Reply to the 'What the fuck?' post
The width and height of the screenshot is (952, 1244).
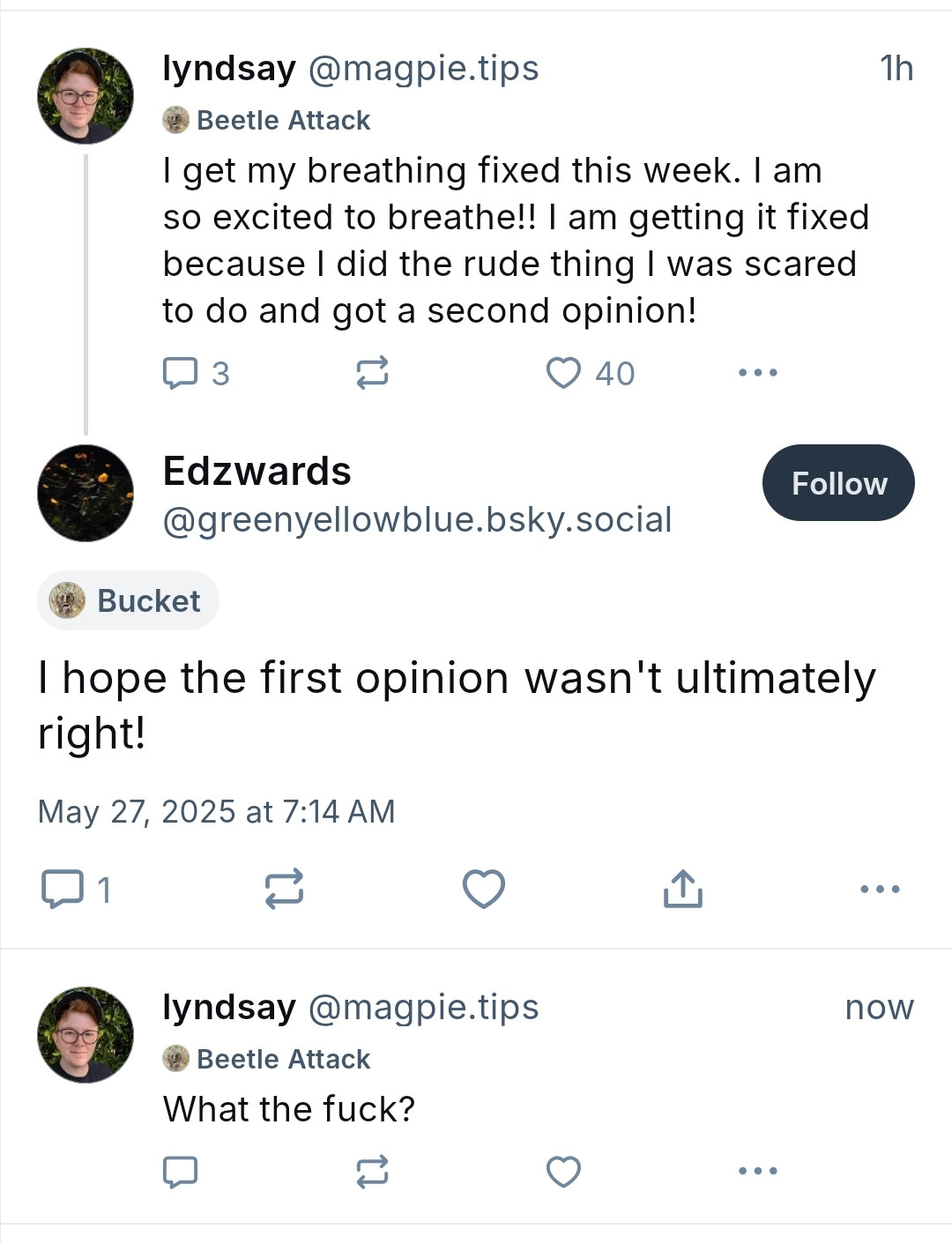181,1172
